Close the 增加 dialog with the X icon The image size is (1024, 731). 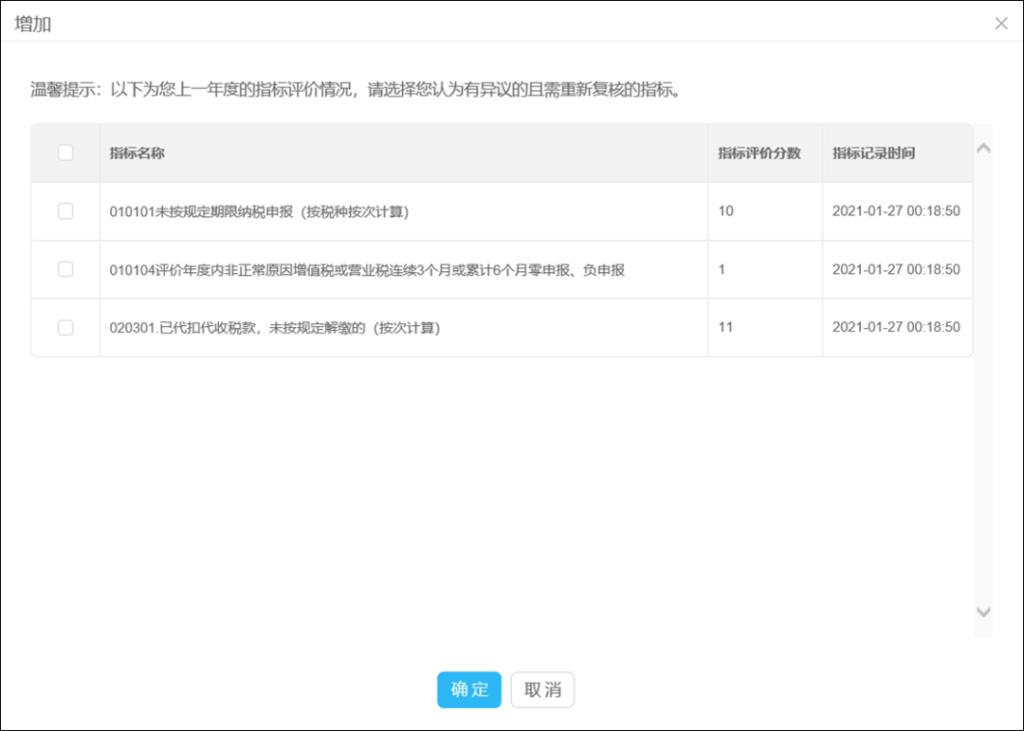1001,24
